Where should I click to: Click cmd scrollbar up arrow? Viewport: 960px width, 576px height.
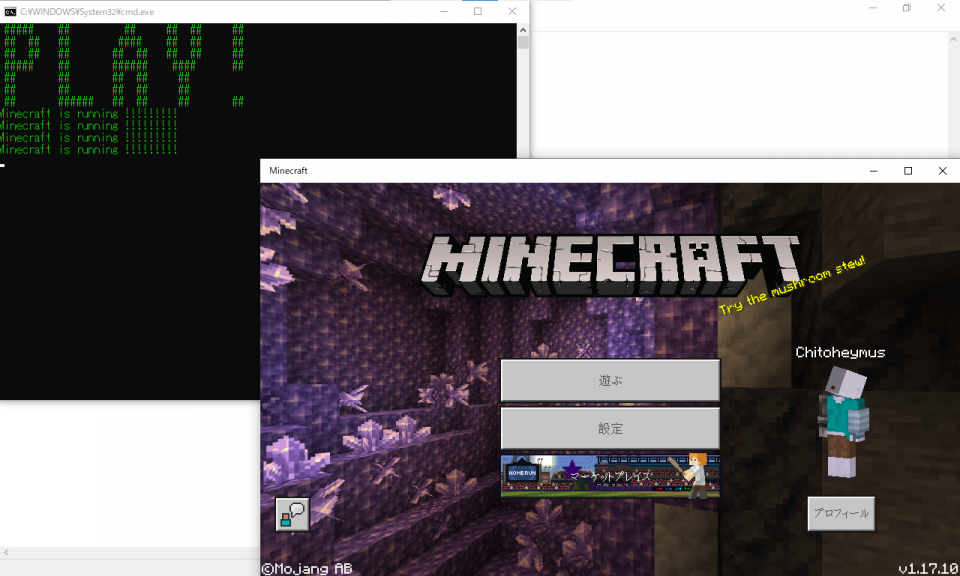(523, 29)
